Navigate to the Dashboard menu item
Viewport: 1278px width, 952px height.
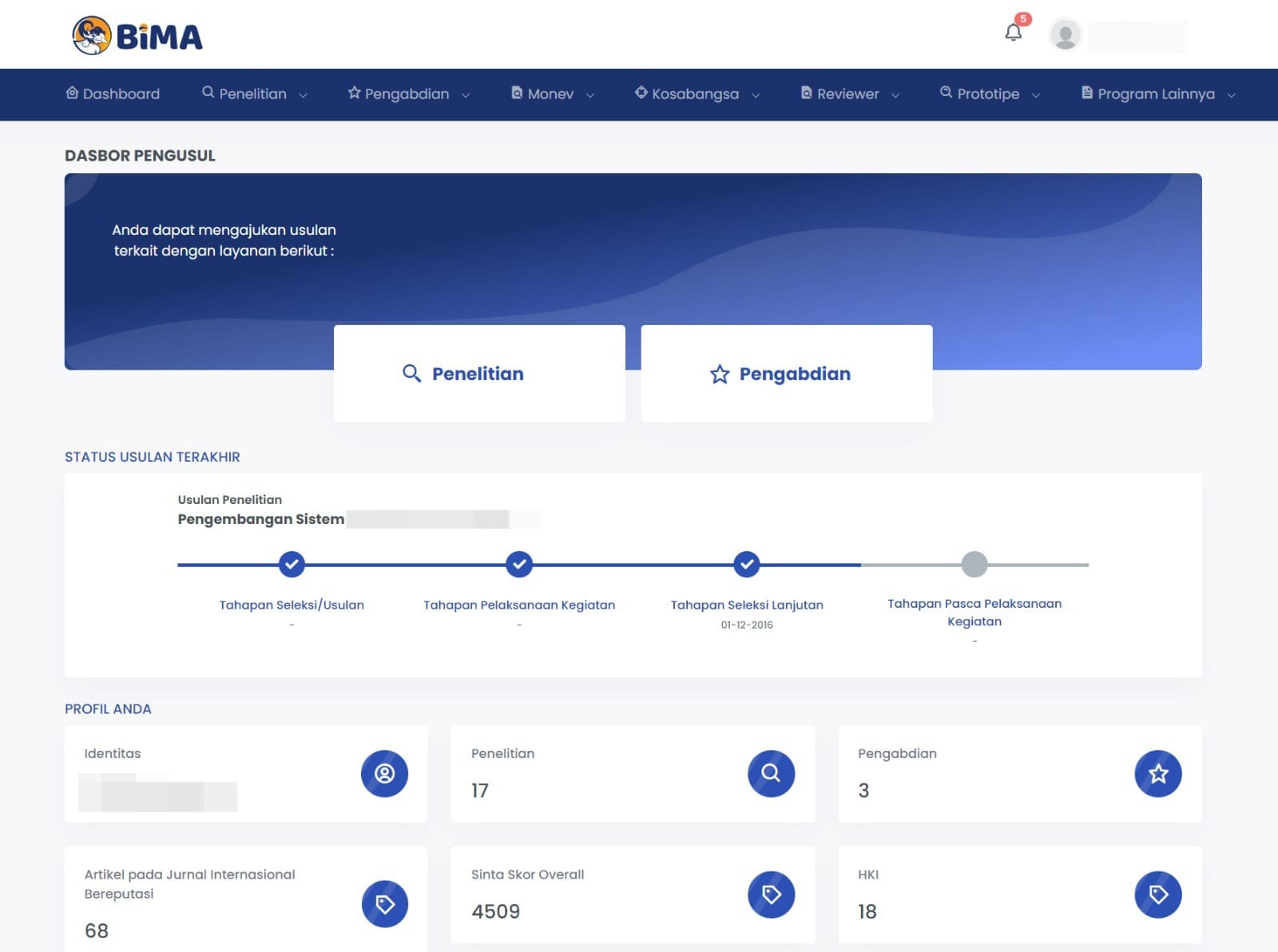pyautogui.click(x=112, y=93)
